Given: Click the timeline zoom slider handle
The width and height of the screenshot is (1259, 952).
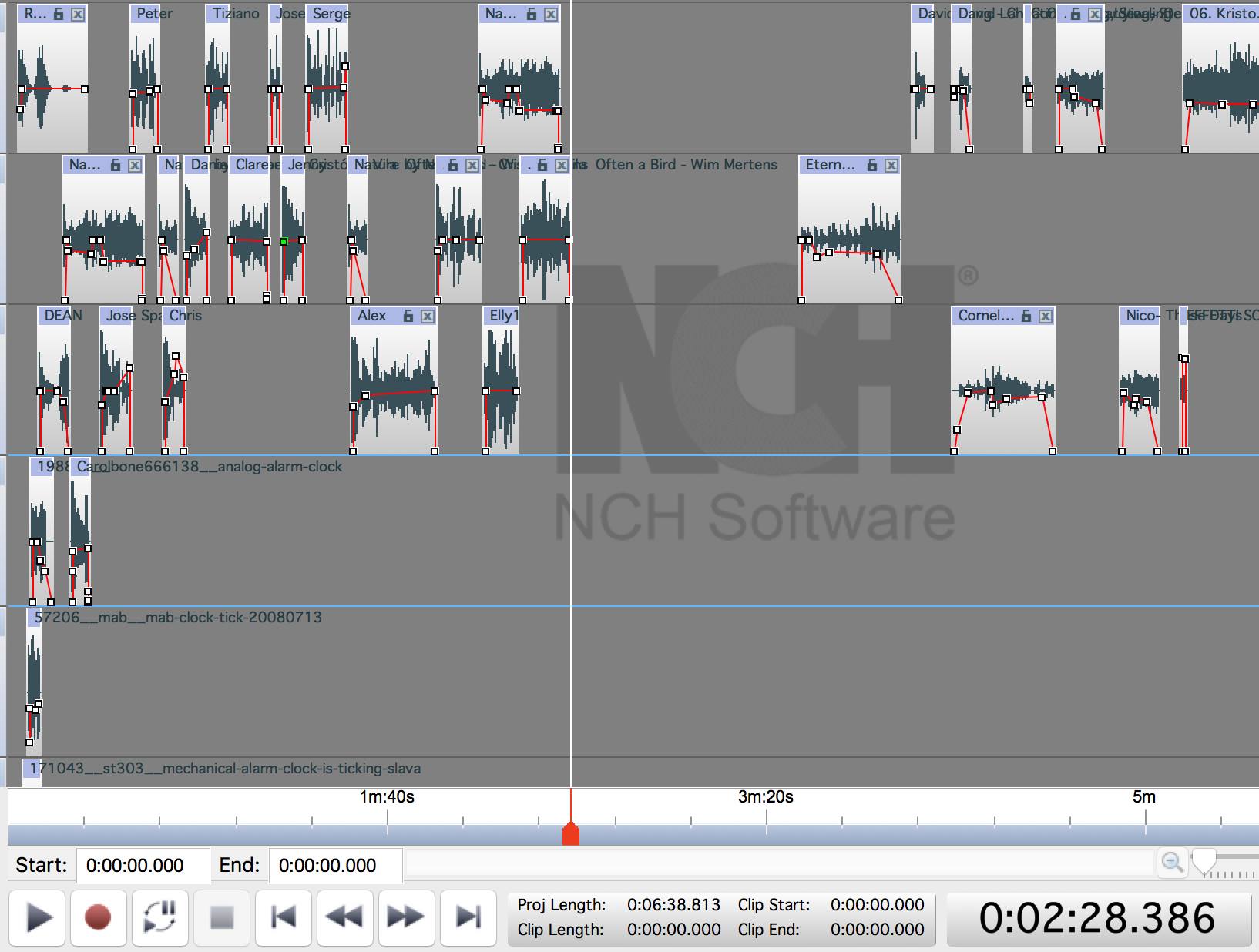Looking at the screenshot, I should tap(1204, 861).
